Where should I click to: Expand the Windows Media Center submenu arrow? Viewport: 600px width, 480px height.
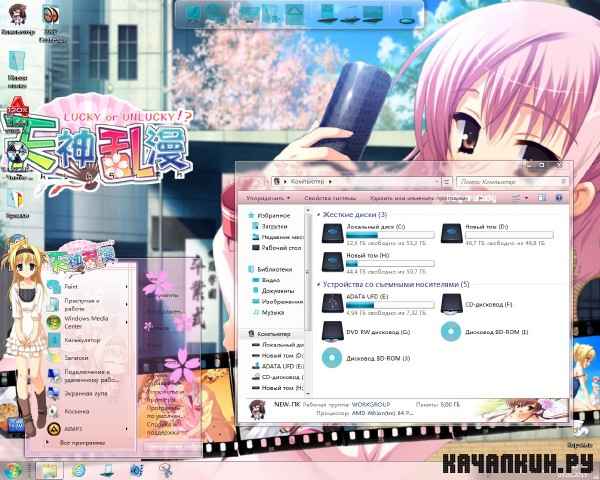click(x=127, y=322)
